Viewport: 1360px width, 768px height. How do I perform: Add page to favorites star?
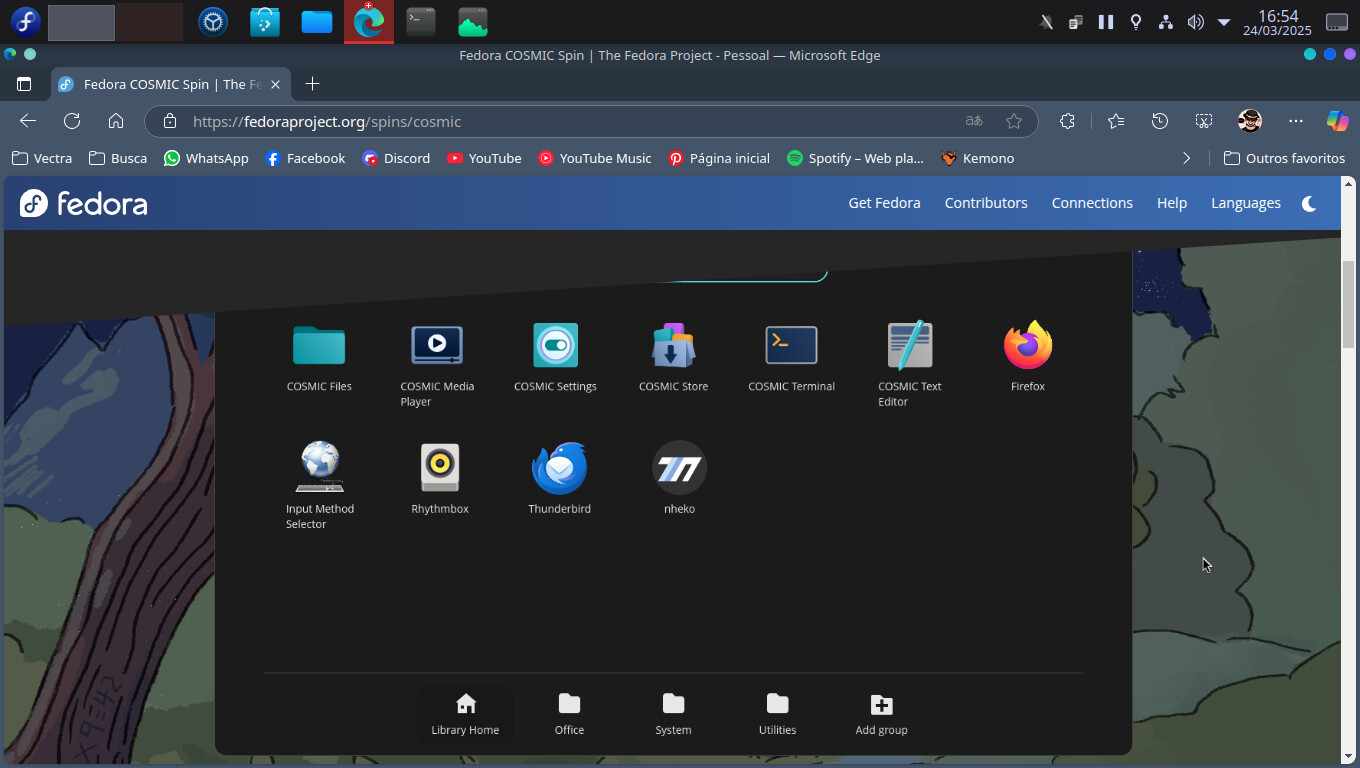tap(1014, 121)
